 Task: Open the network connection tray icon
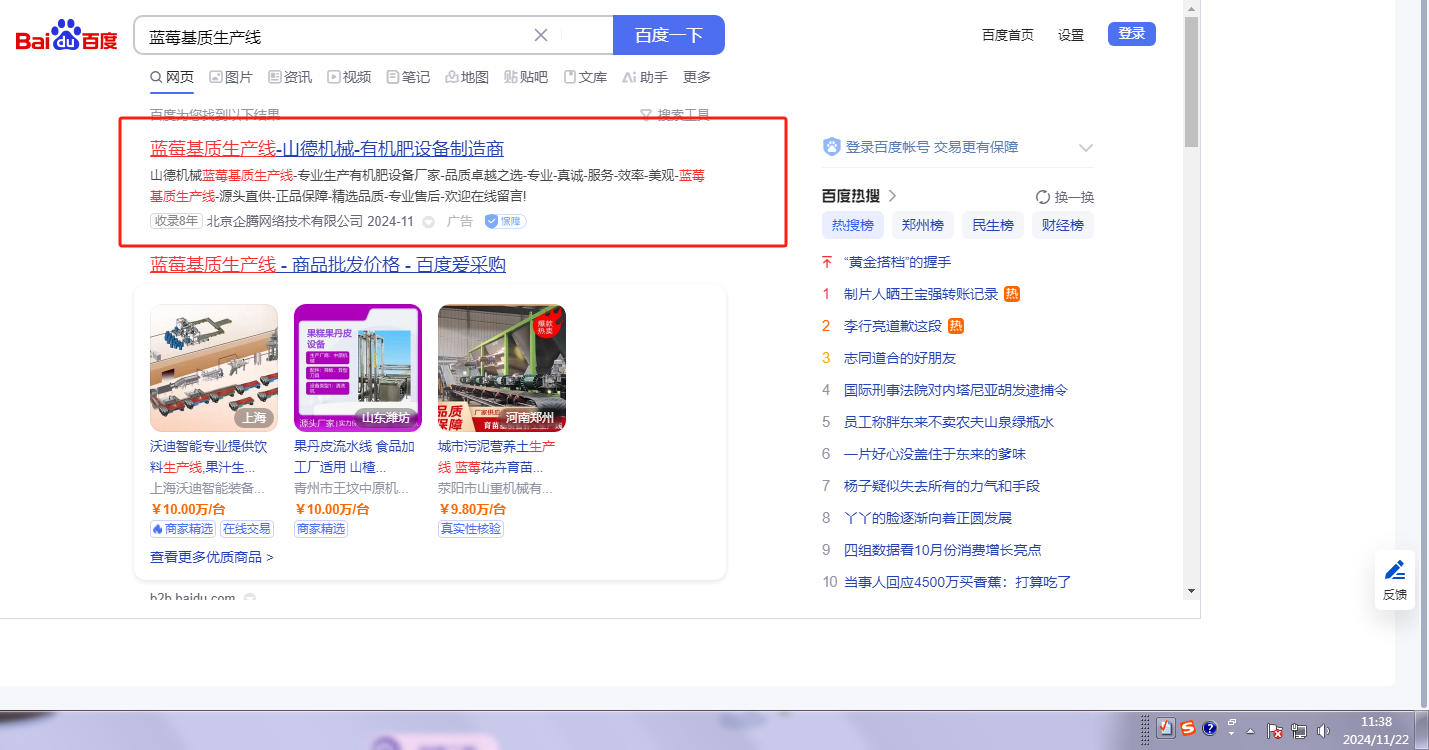click(1299, 730)
